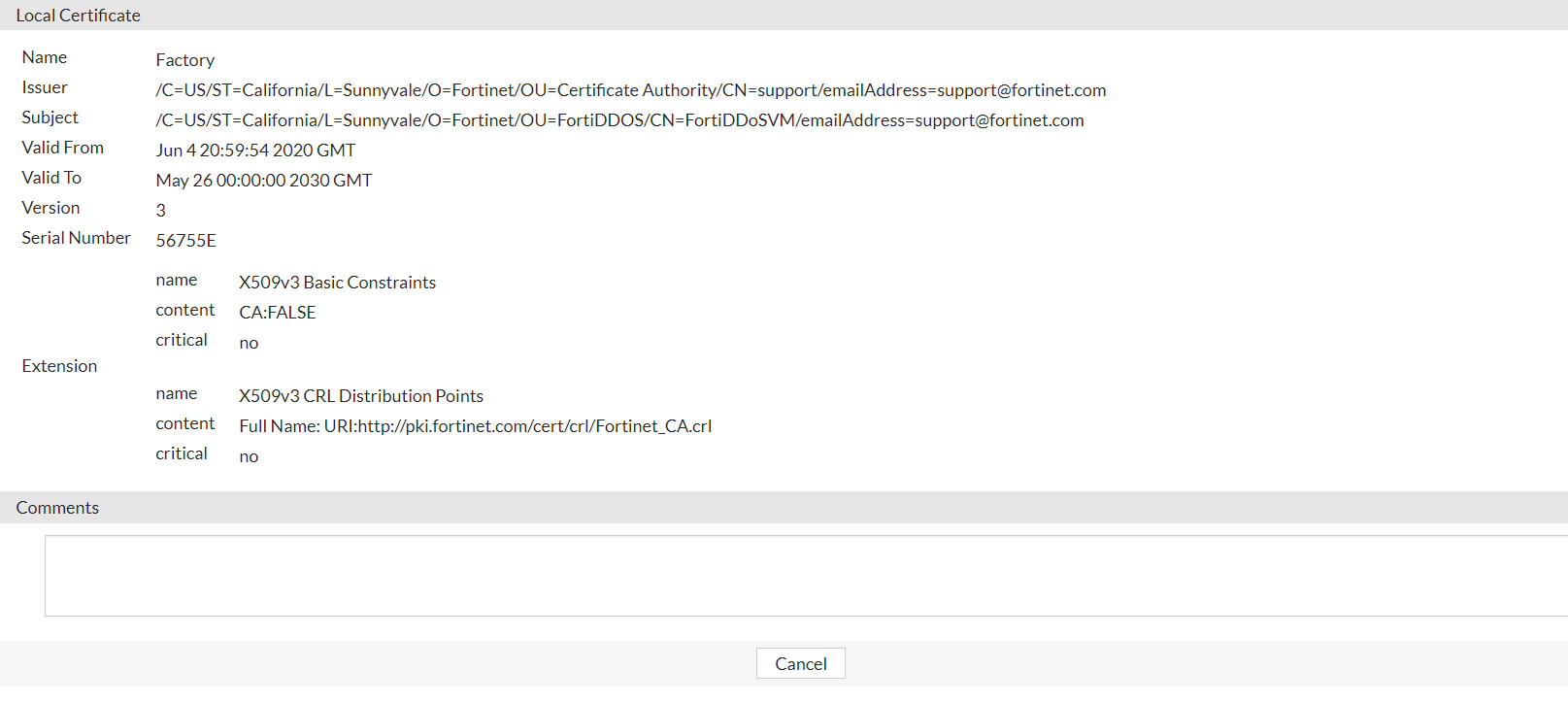
Task: Click the 'Issuer' field label
Action: coord(45,87)
